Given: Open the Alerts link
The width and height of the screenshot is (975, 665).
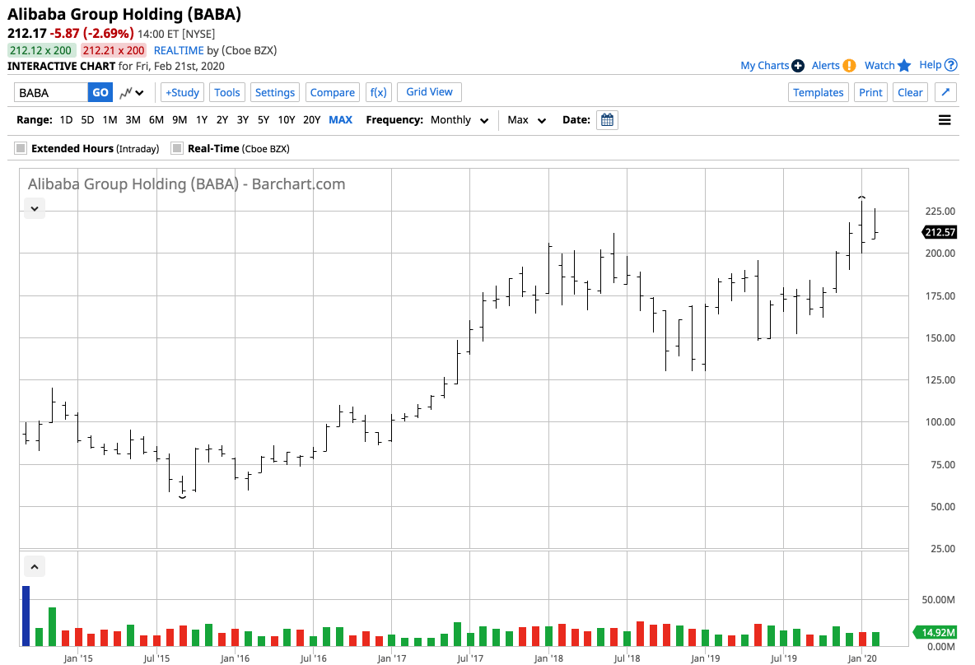Looking at the screenshot, I should (x=825, y=65).
